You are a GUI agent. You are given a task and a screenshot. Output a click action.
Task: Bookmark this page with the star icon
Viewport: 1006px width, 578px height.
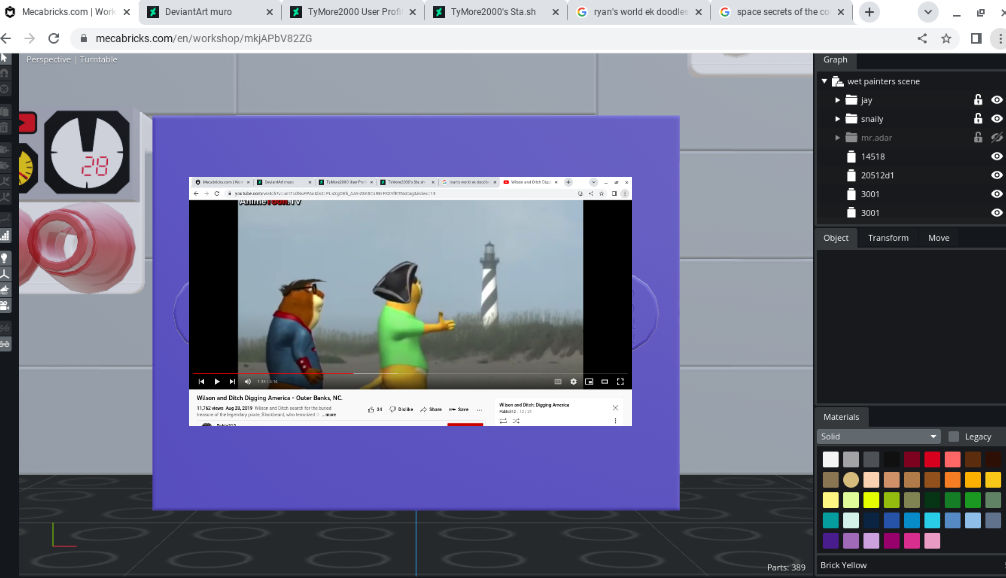pos(946,38)
